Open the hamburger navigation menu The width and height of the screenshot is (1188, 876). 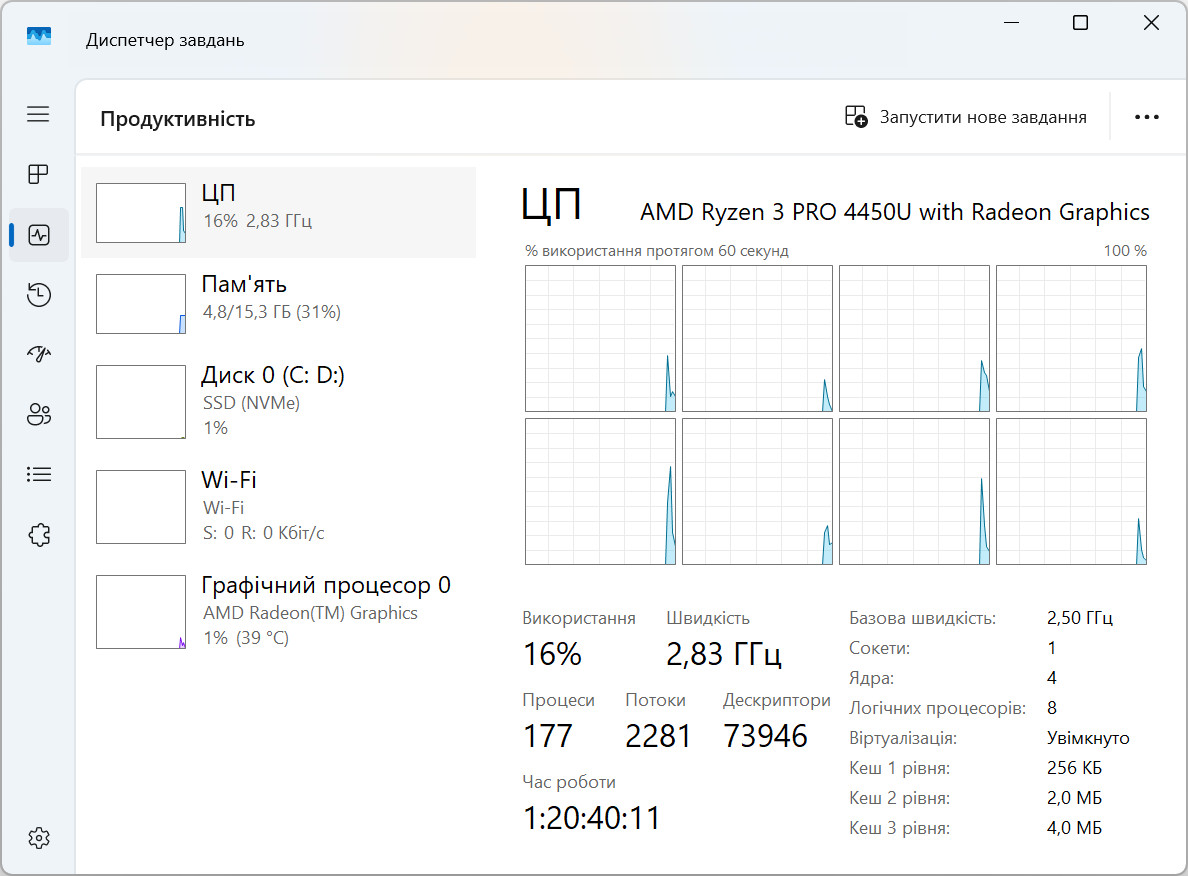pyautogui.click(x=39, y=114)
